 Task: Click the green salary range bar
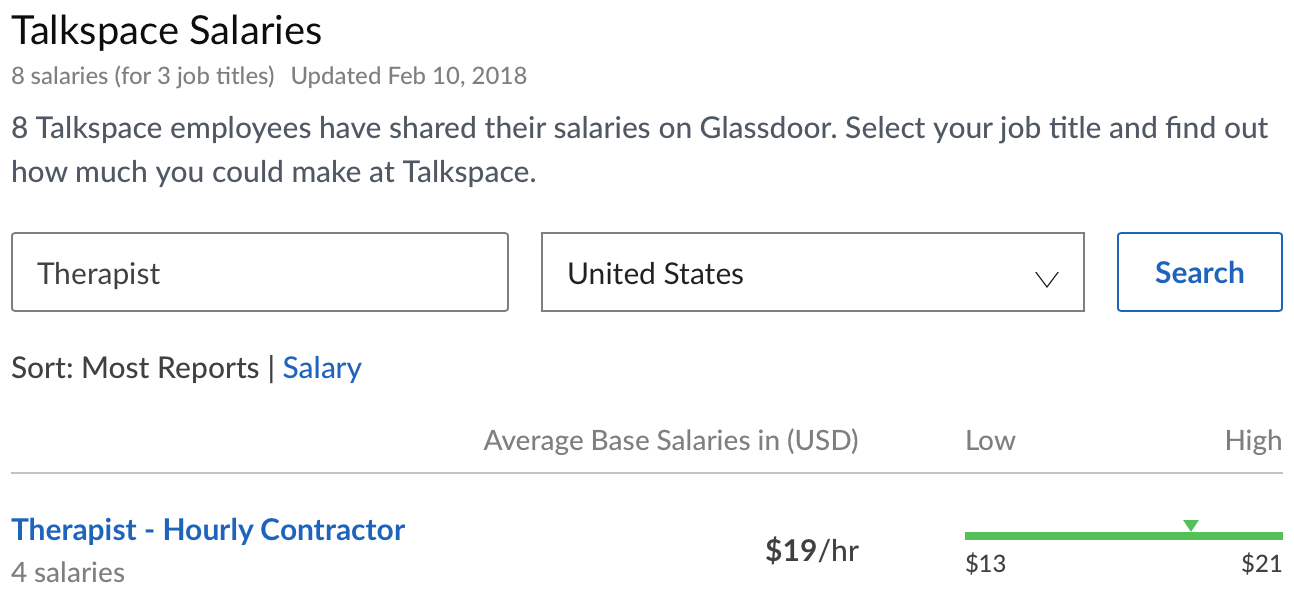pyautogui.click(x=1080, y=536)
